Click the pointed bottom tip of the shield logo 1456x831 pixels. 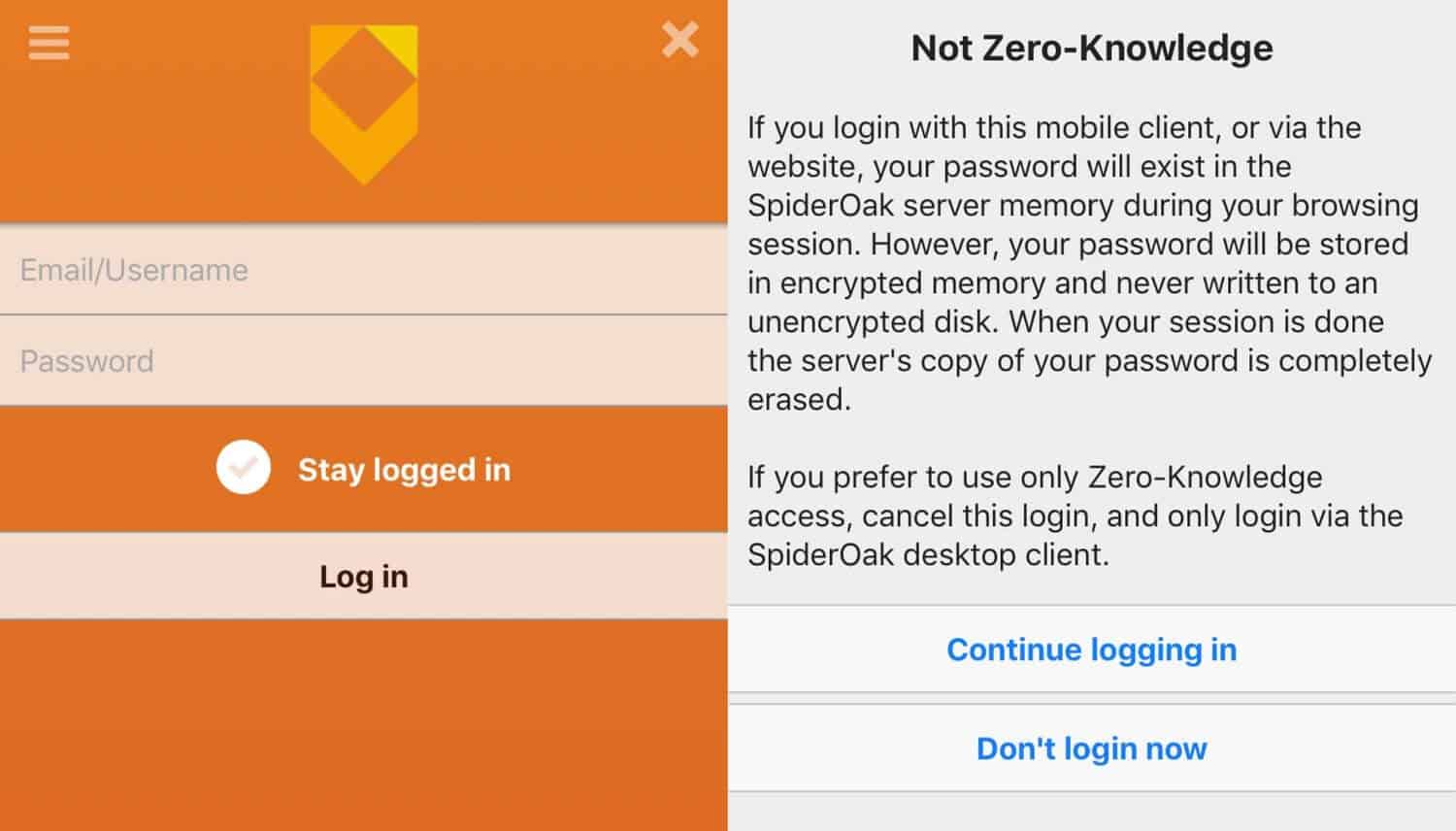pos(364,173)
